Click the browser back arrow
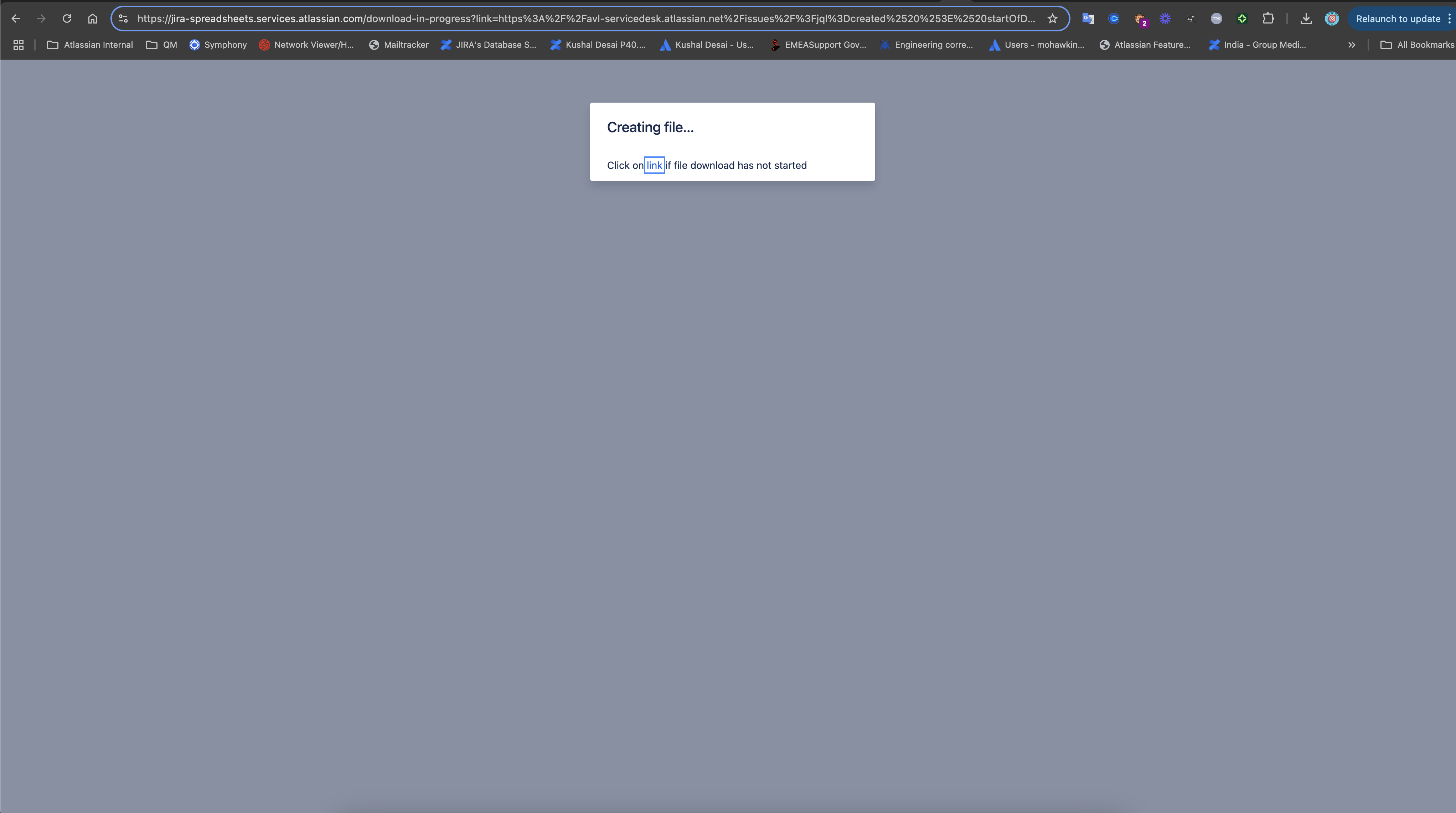 [x=16, y=19]
